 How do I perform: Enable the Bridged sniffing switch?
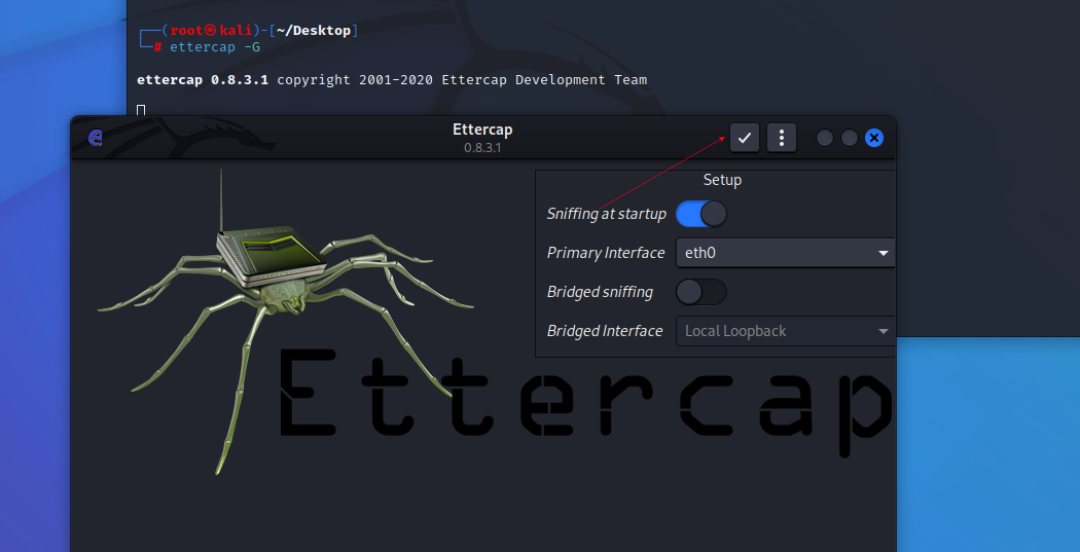[x=701, y=292]
